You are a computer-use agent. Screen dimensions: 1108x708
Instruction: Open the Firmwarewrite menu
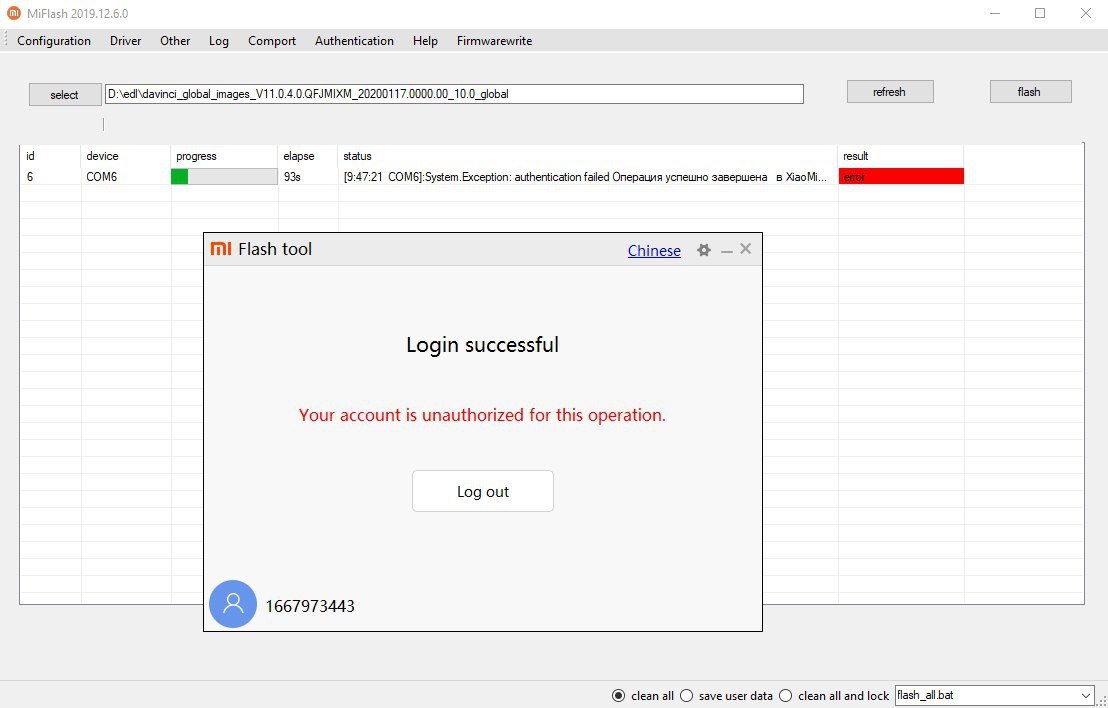point(495,41)
